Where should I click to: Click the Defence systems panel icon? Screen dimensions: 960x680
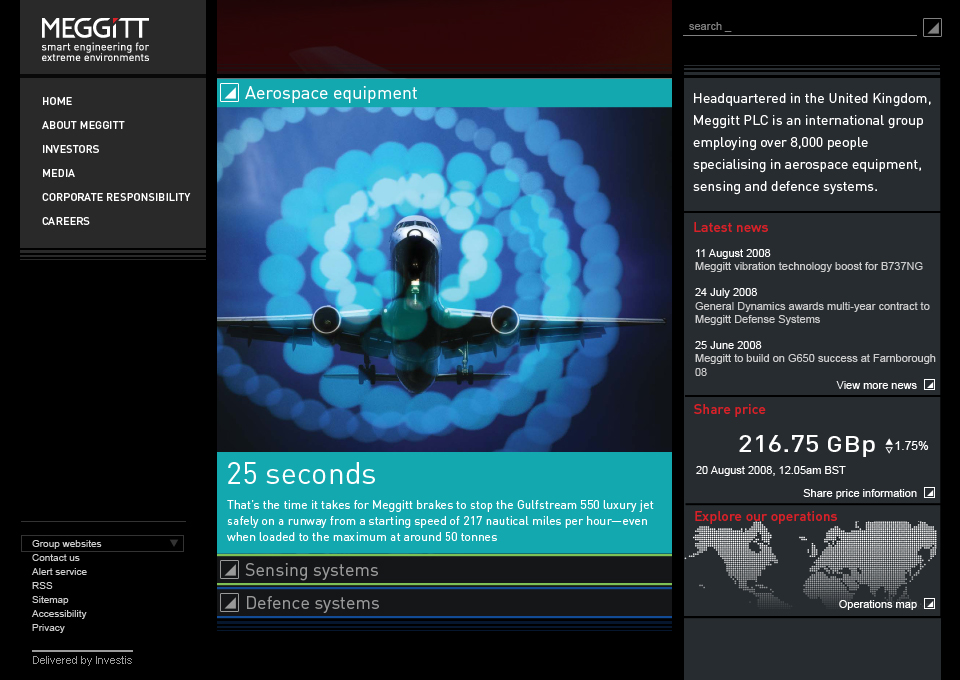229,603
